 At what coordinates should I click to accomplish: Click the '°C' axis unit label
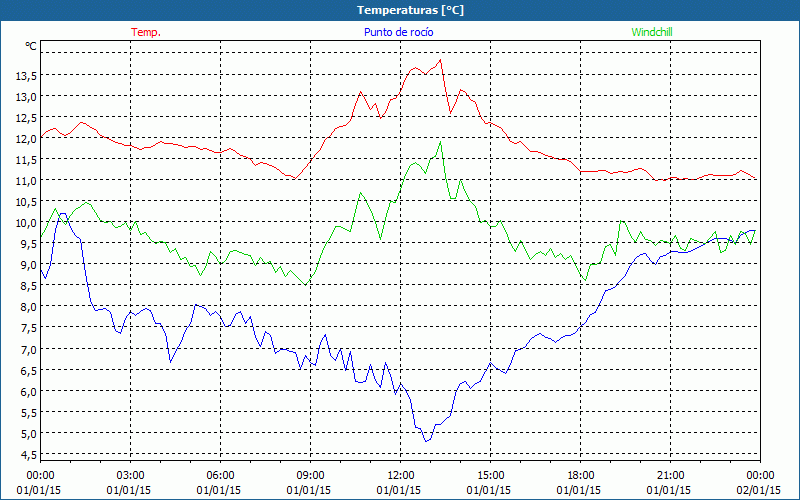(30, 46)
